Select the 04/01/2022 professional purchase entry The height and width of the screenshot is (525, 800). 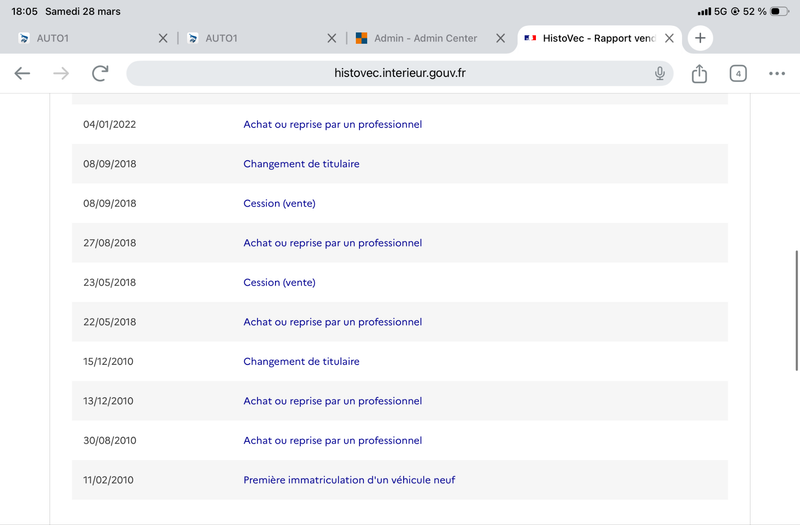pyautogui.click(x=332, y=125)
